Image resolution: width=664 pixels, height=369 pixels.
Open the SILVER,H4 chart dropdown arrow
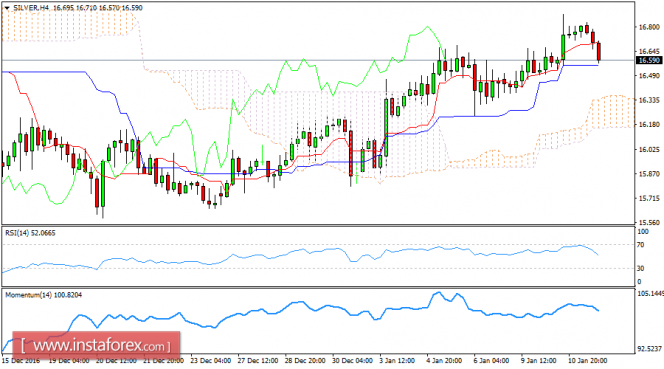(7, 8)
